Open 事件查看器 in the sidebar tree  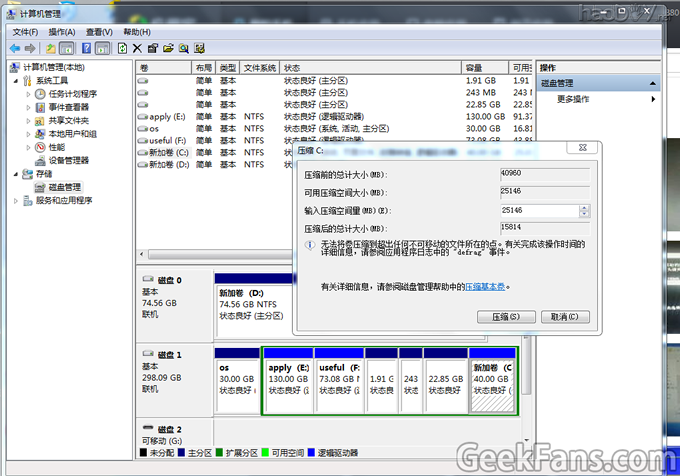click(x=68, y=107)
